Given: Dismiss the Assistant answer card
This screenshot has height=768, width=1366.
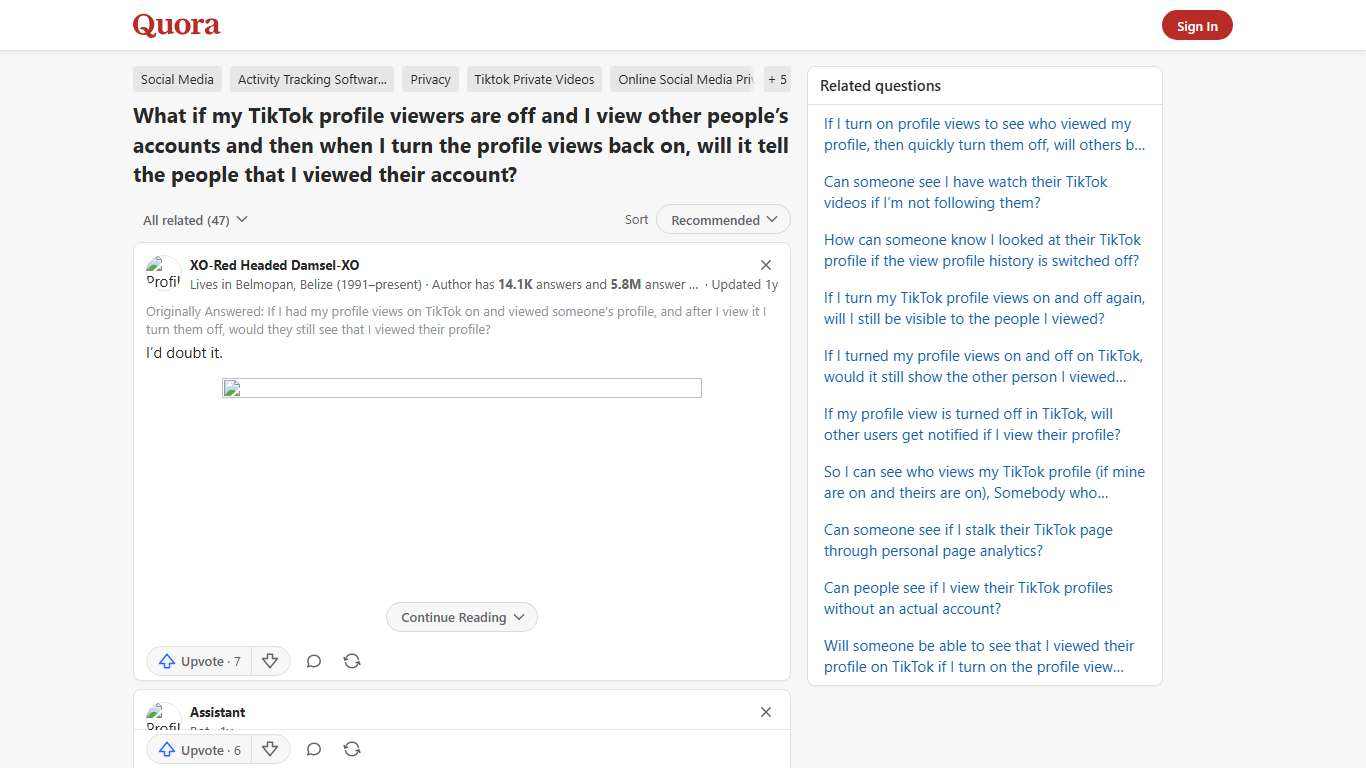Looking at the screenshot, I should [766, 712].
